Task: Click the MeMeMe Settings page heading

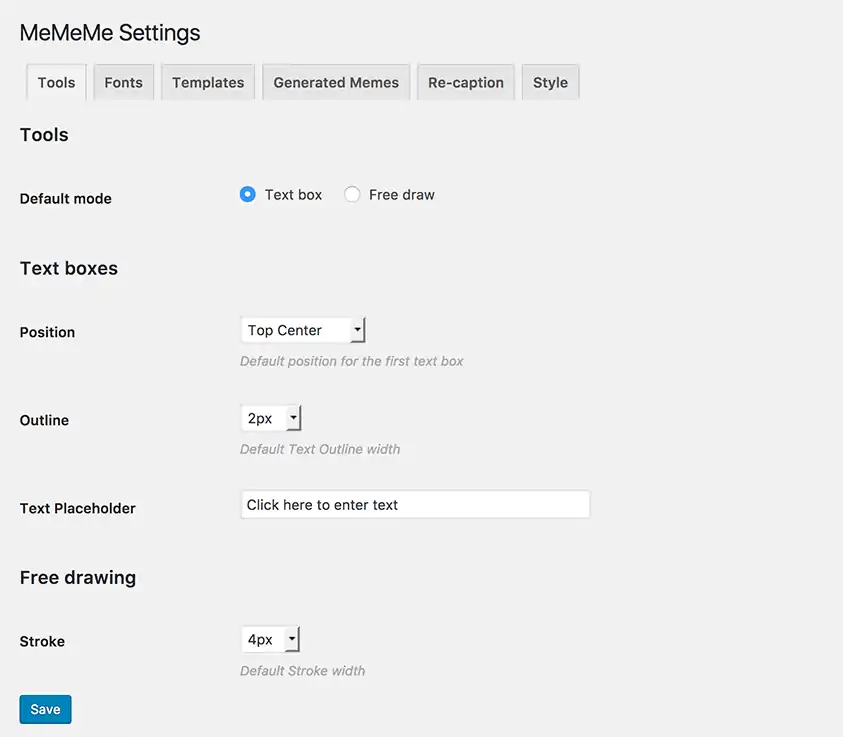Action: pyautogui.click(x=109, y=32)
